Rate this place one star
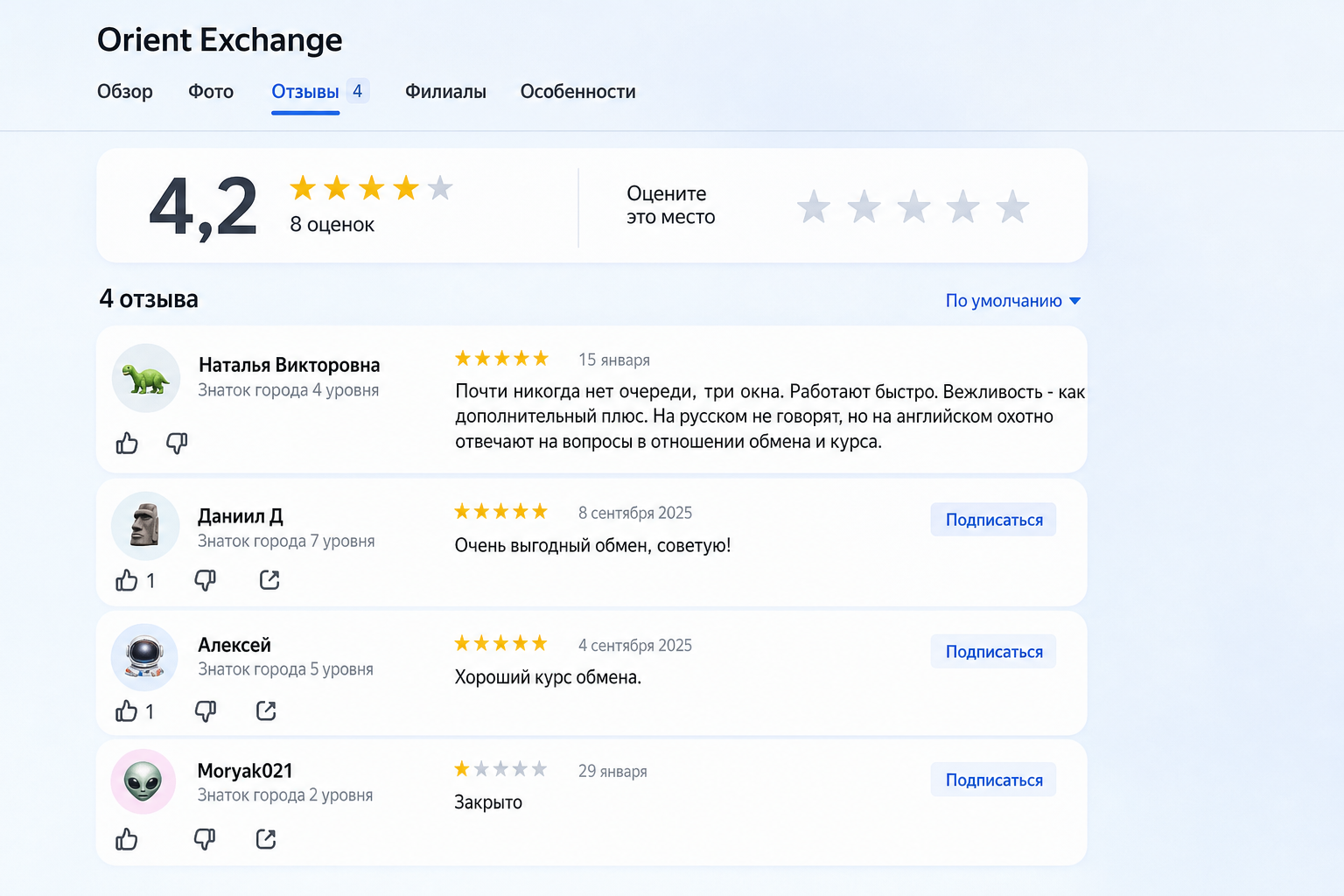 pyautogui.click(x=814, y=206)
